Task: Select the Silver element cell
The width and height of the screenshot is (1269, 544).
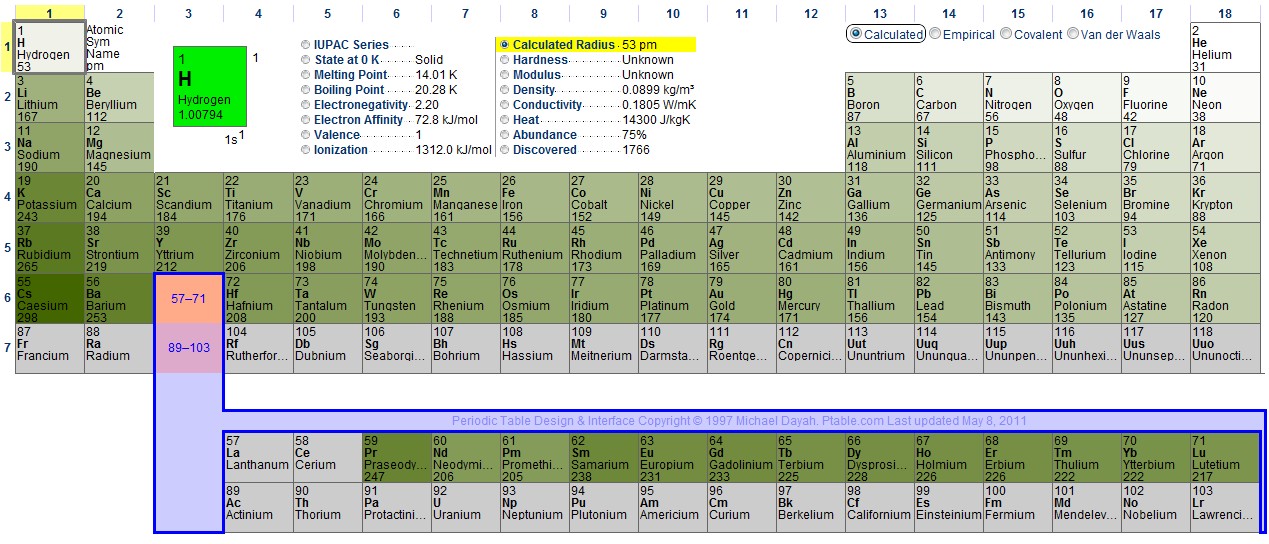Action: pos(741,248)
